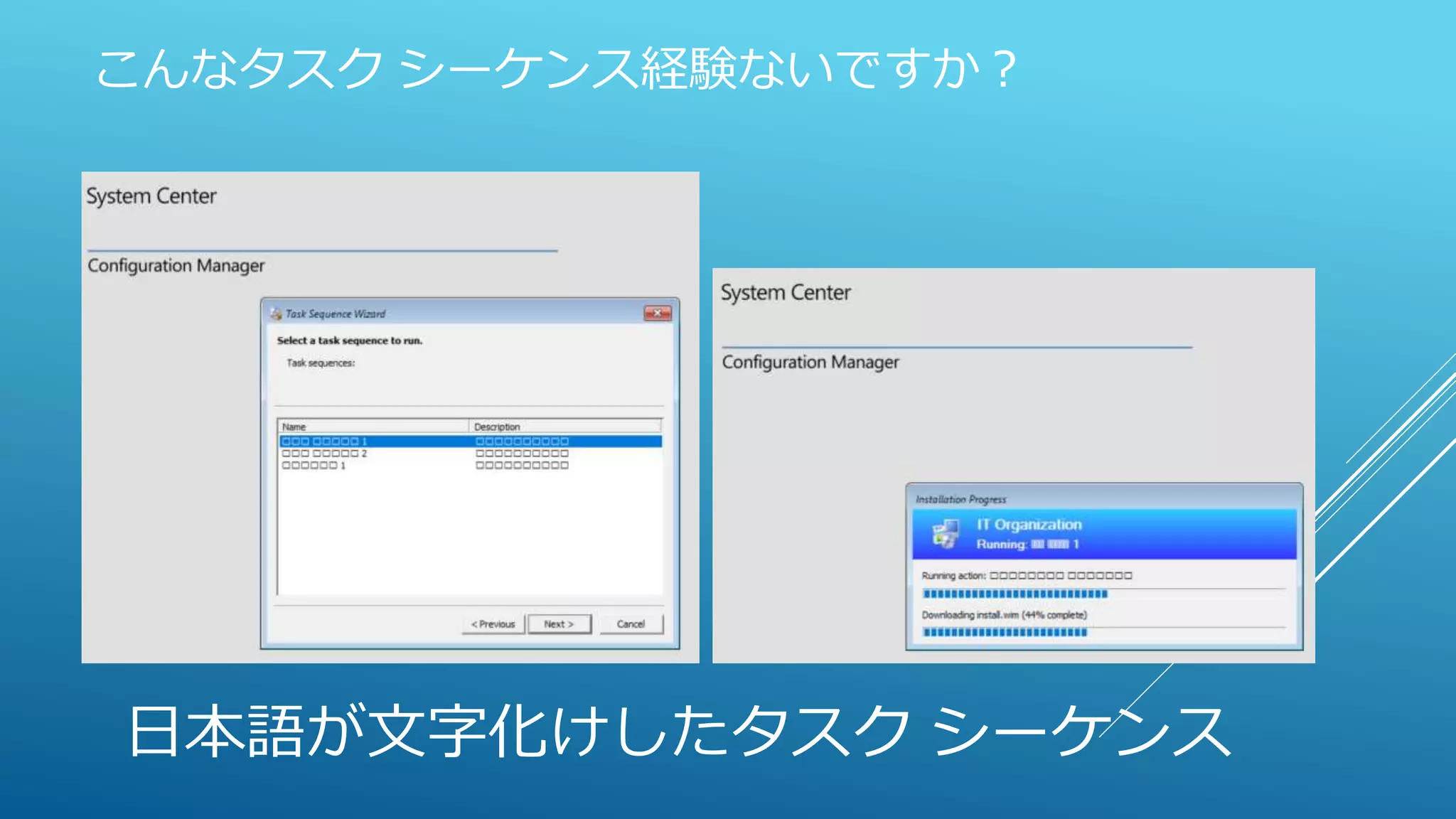Click the Installation Progress title bar

(x=1104, y=499)
